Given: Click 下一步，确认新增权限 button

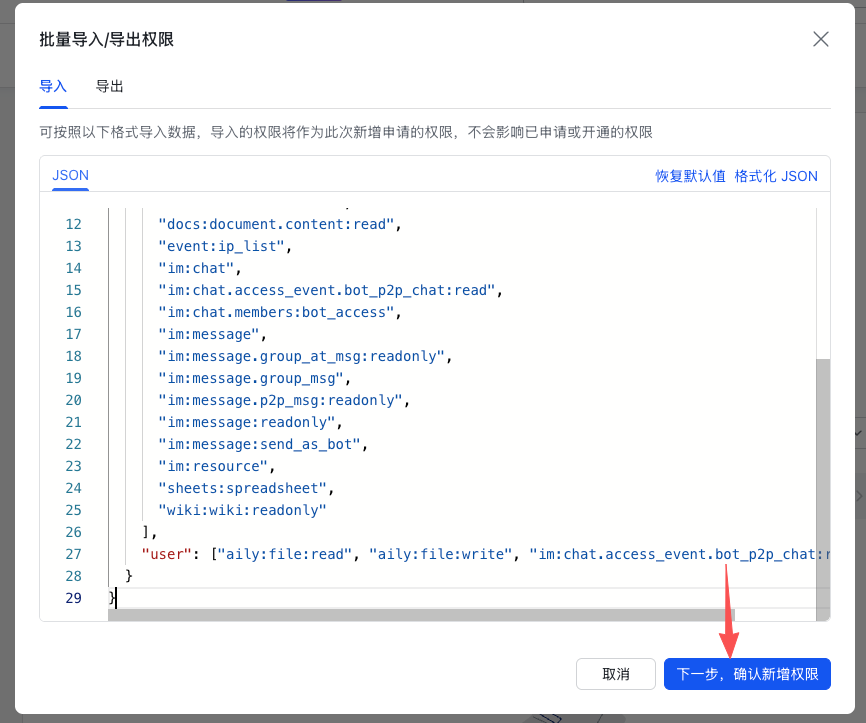Looking at the screenshot, I should tap(747, 674).
